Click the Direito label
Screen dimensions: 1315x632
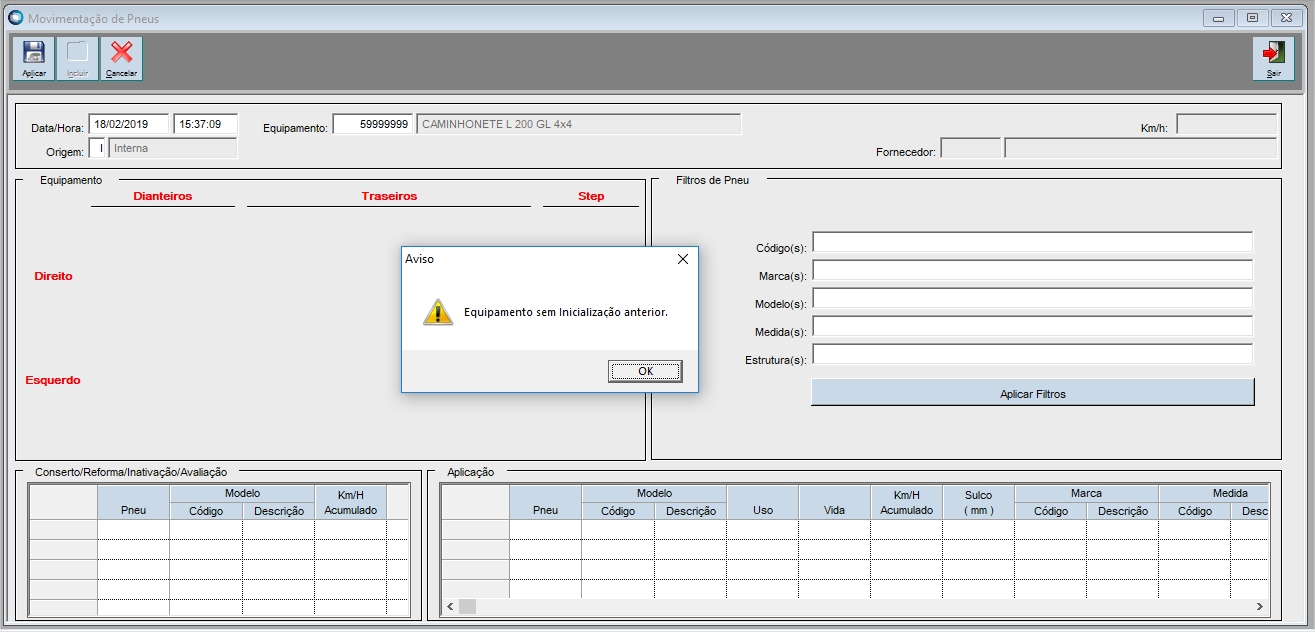[x=53, y=276]
